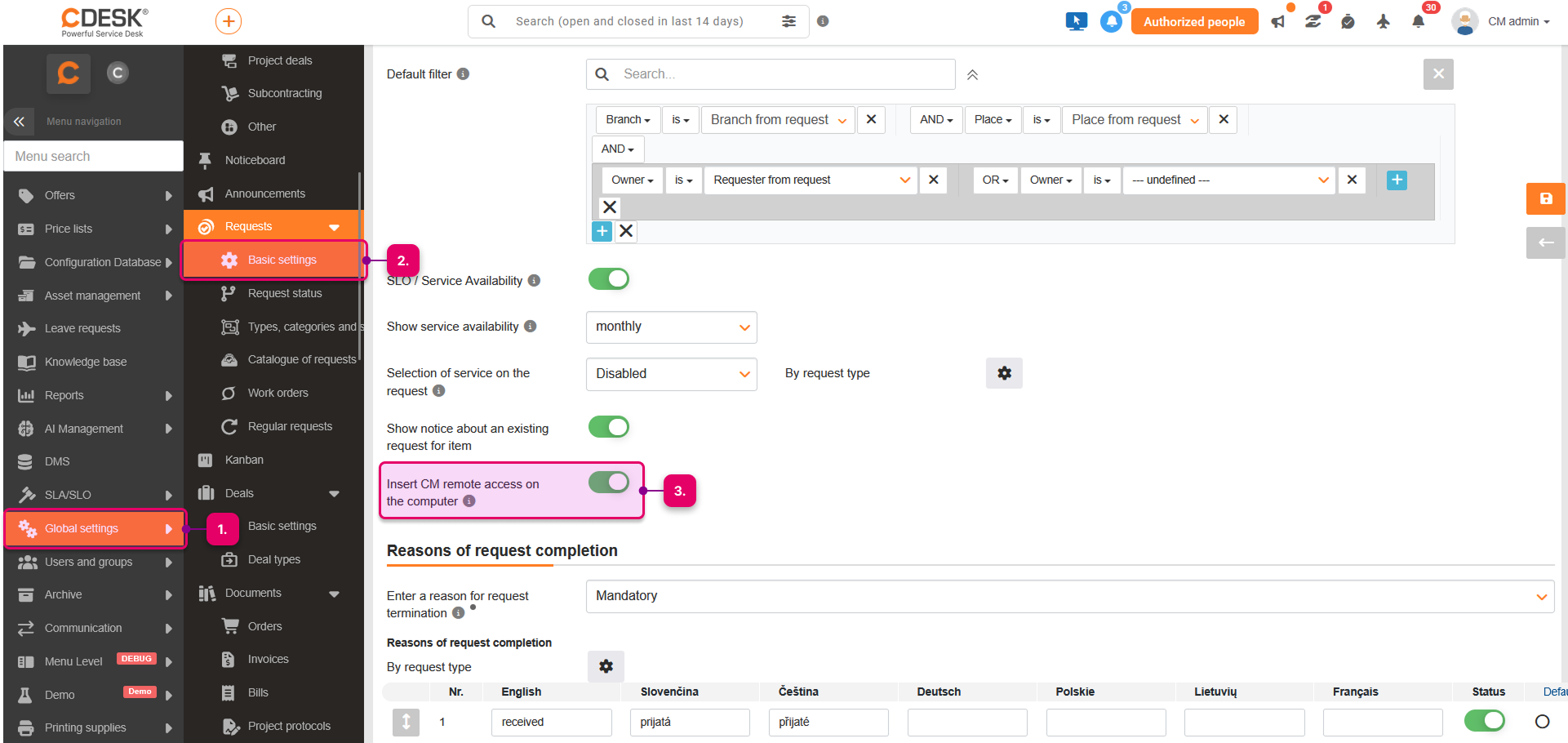Open the notifications bell icon
The height and width of the screenshot is (743, 1568).
coord(1419,21)
